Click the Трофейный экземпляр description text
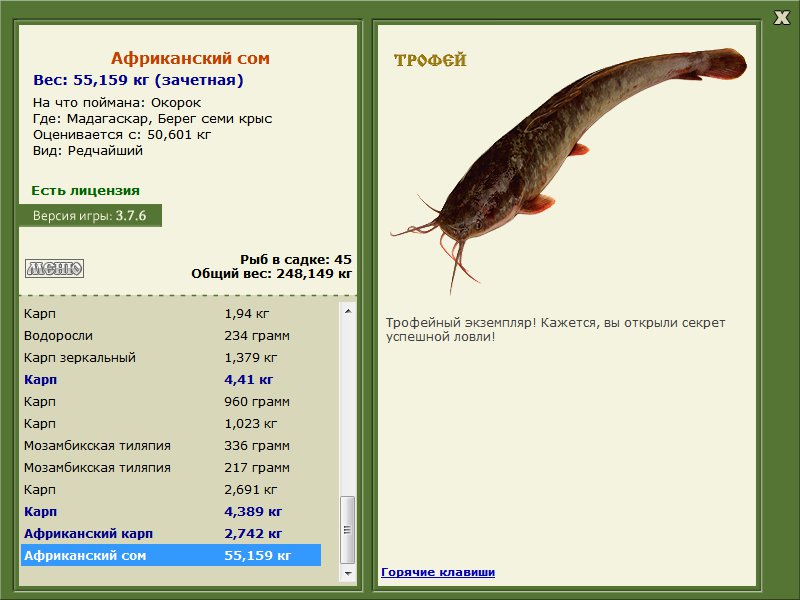Image resolution: width=800 pixels, height=600 pixels. tap(555, 330)
